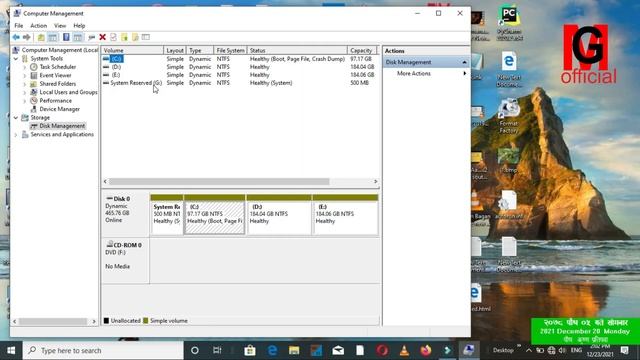Expand Local Users and Groups node
This screenshot has width=640, height=360.
24,93
